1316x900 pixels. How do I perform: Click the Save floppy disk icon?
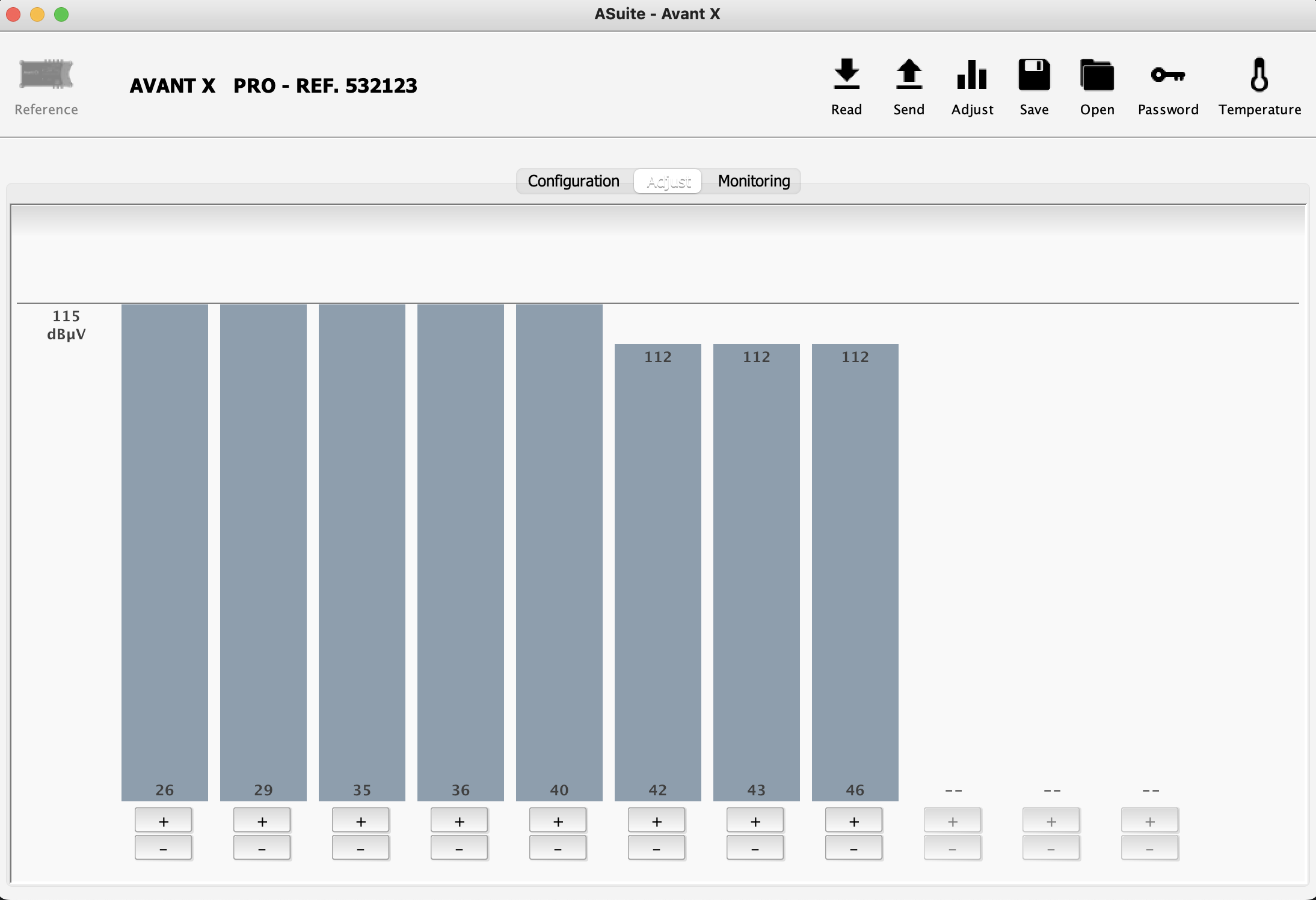[x=1034, y=75]
